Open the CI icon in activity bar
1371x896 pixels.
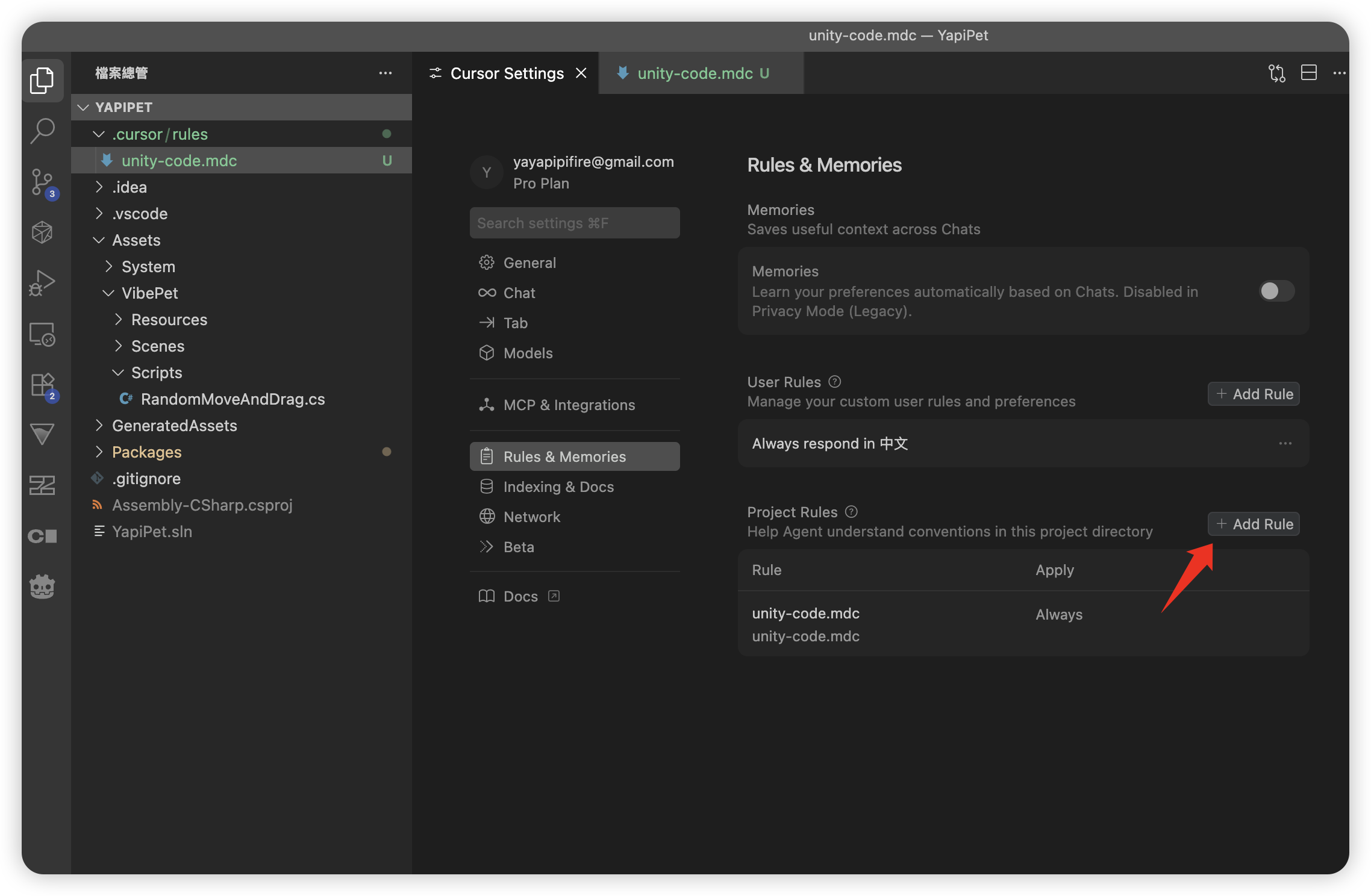(42, 535)
